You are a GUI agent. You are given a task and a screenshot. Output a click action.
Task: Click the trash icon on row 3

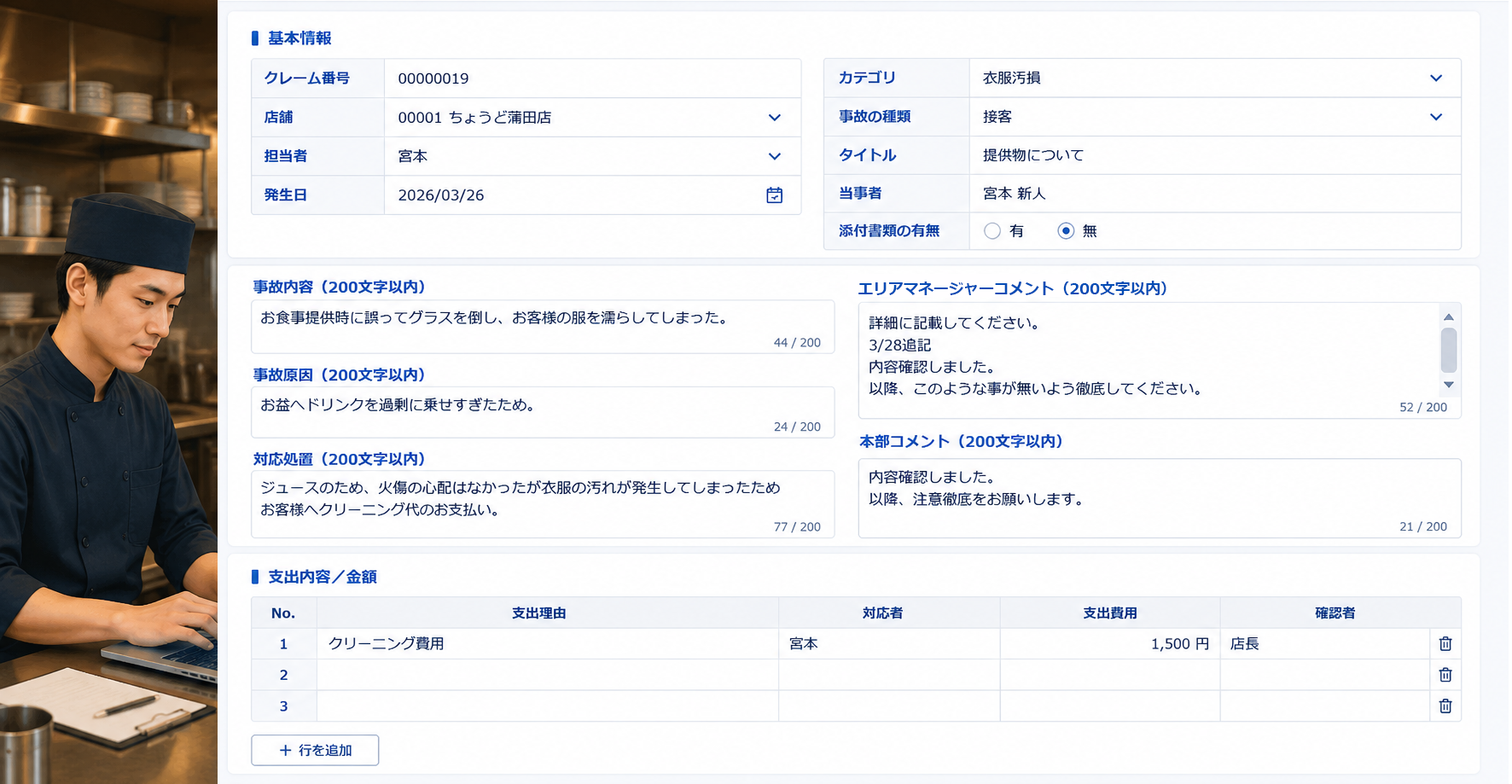1445,706
